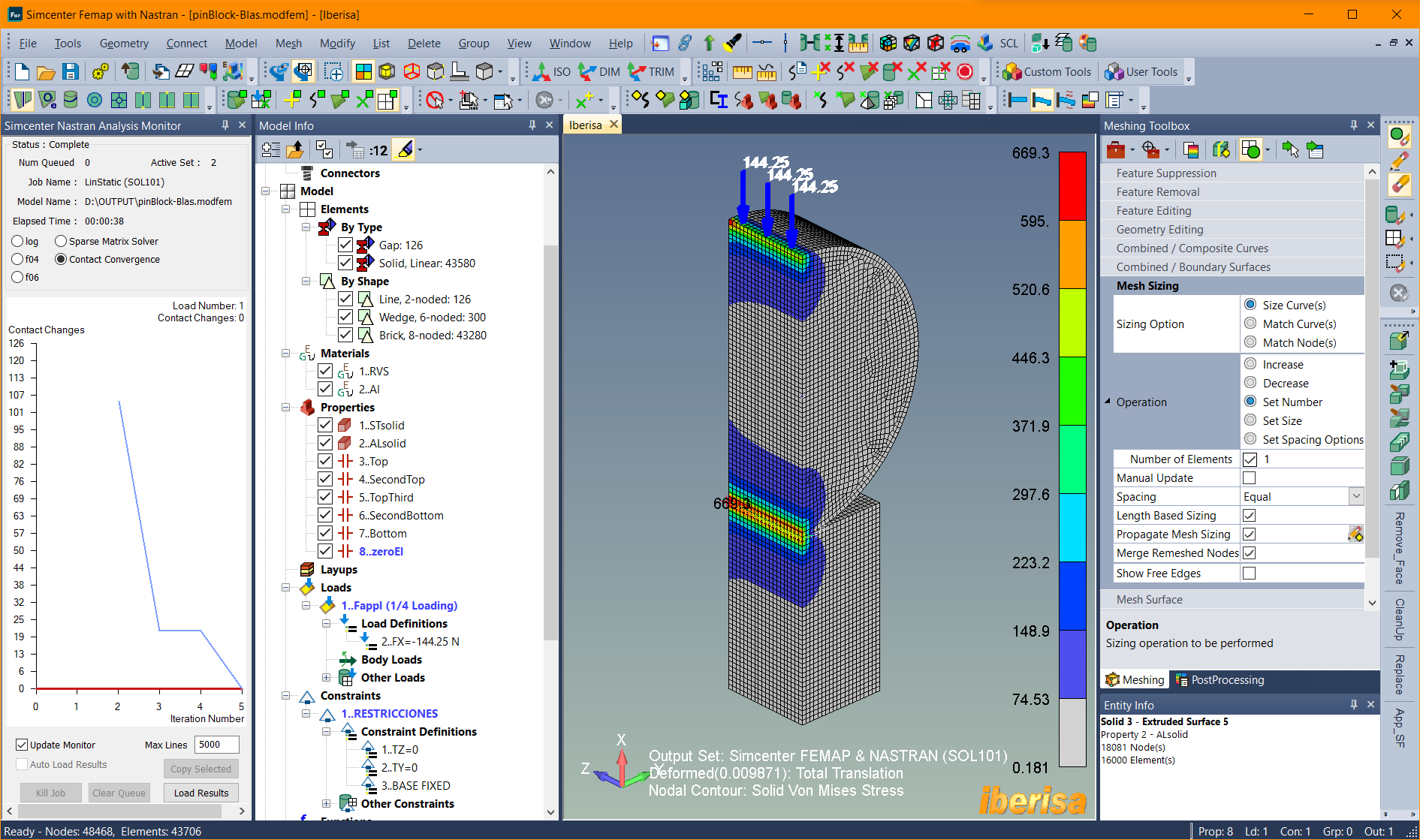Image resolution: width=1420 pixels, height=840 pixels.
Task: Collapse the Properties tree node
Action: (x=286, y=408)
